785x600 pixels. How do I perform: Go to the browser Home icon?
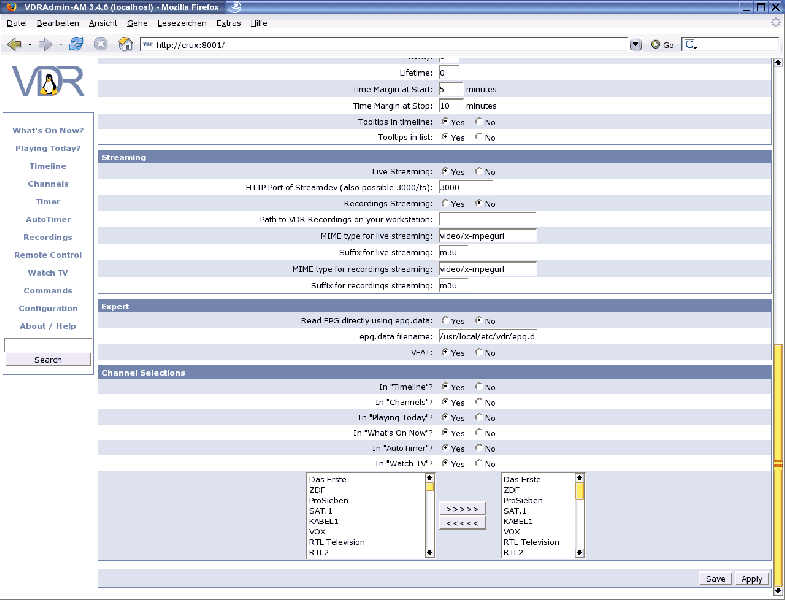click(x=125, y=44)
